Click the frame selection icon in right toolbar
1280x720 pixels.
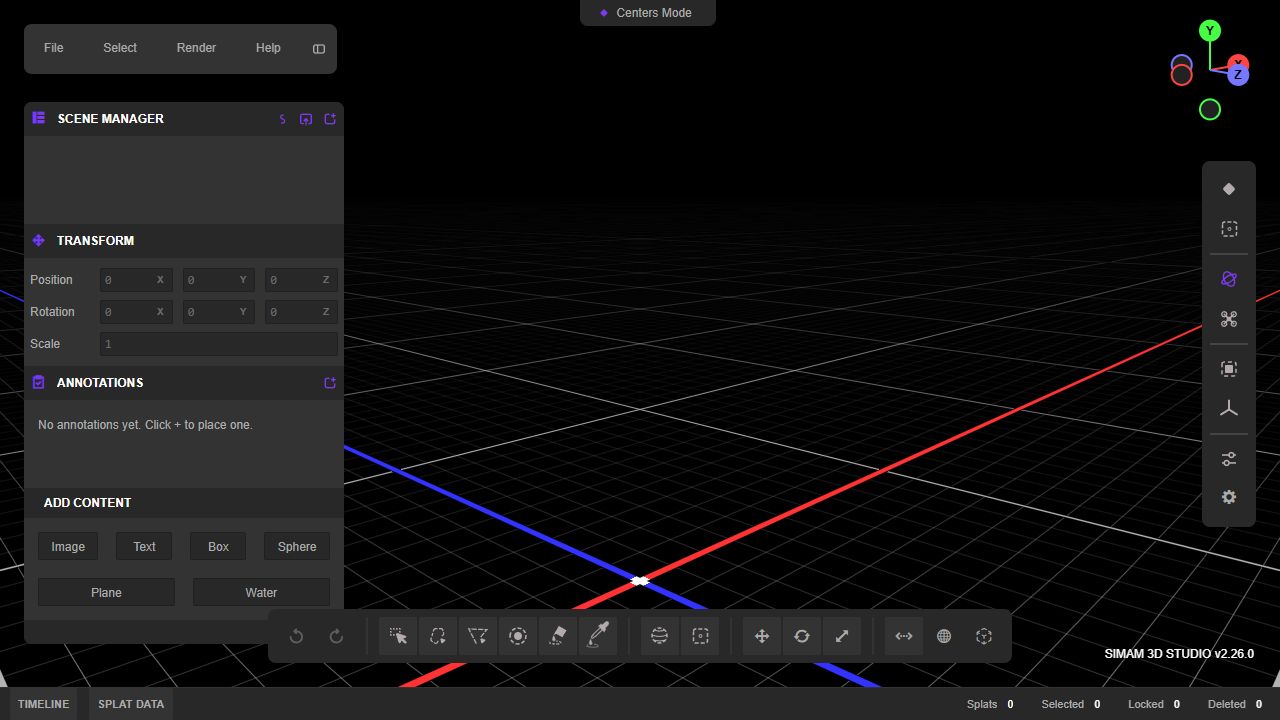[x=1229, y=369]
